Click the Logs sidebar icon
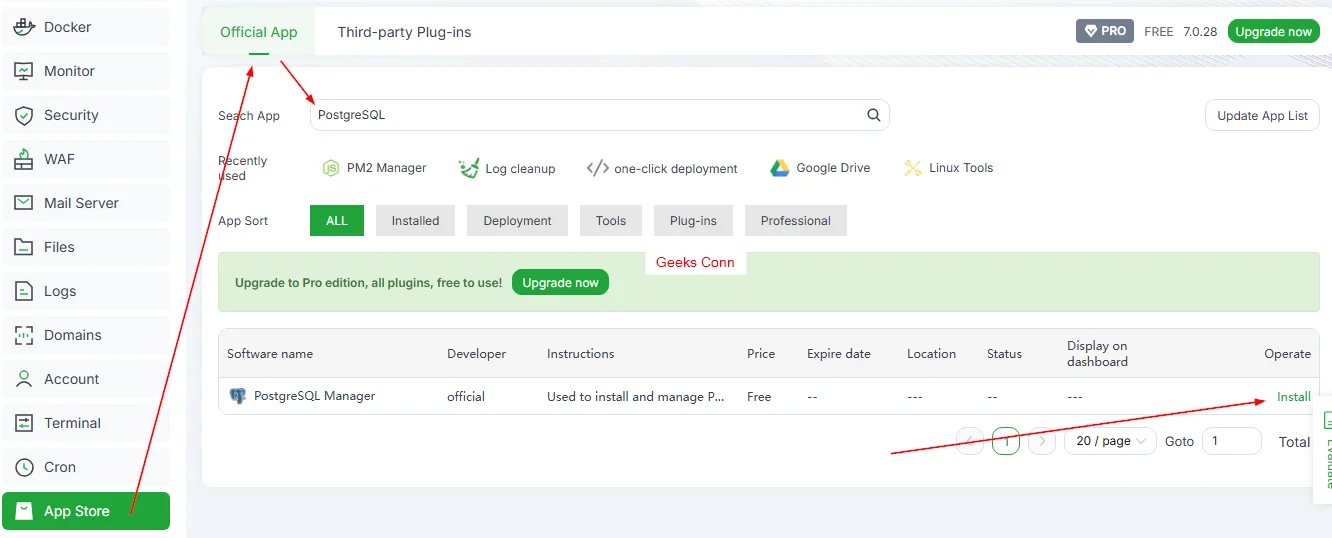Screen dimensions: 1332x538 [25, 291]
